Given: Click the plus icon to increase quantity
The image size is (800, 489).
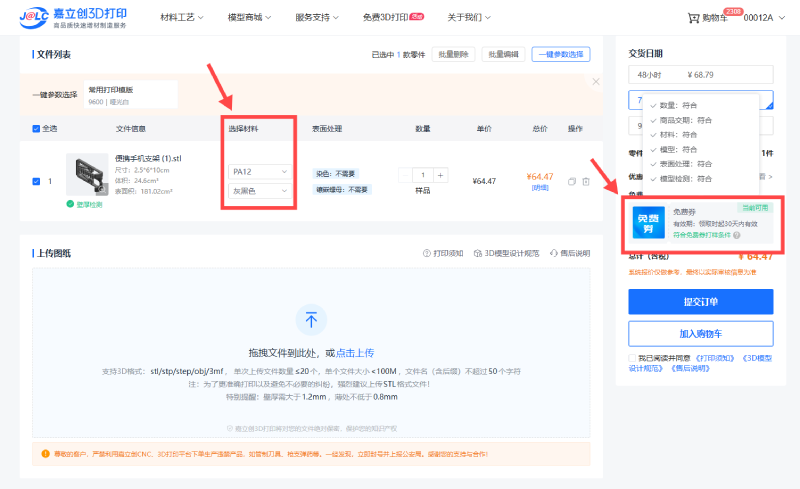Looking at the screenshot, I should point(441,175).
